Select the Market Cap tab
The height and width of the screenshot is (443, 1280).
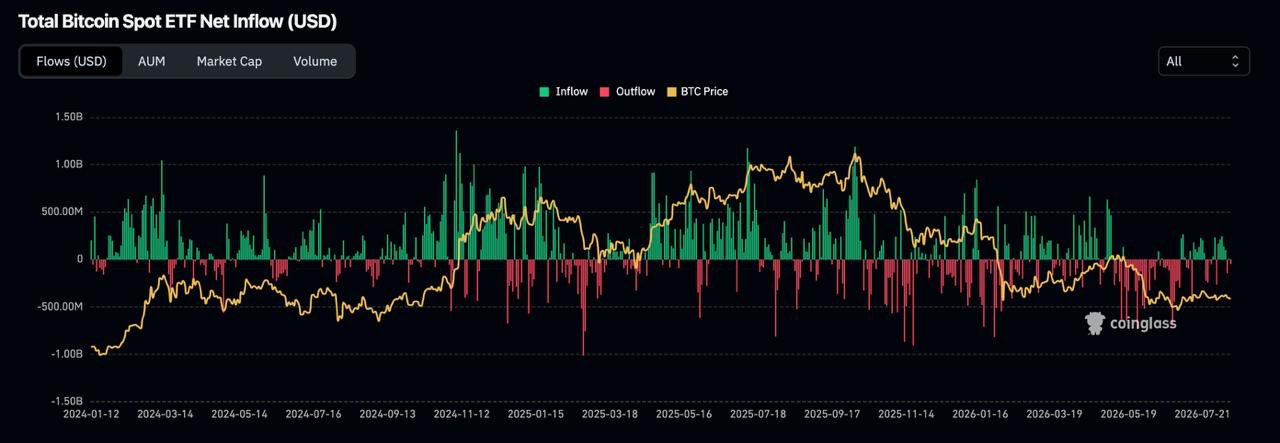point(229,61)
